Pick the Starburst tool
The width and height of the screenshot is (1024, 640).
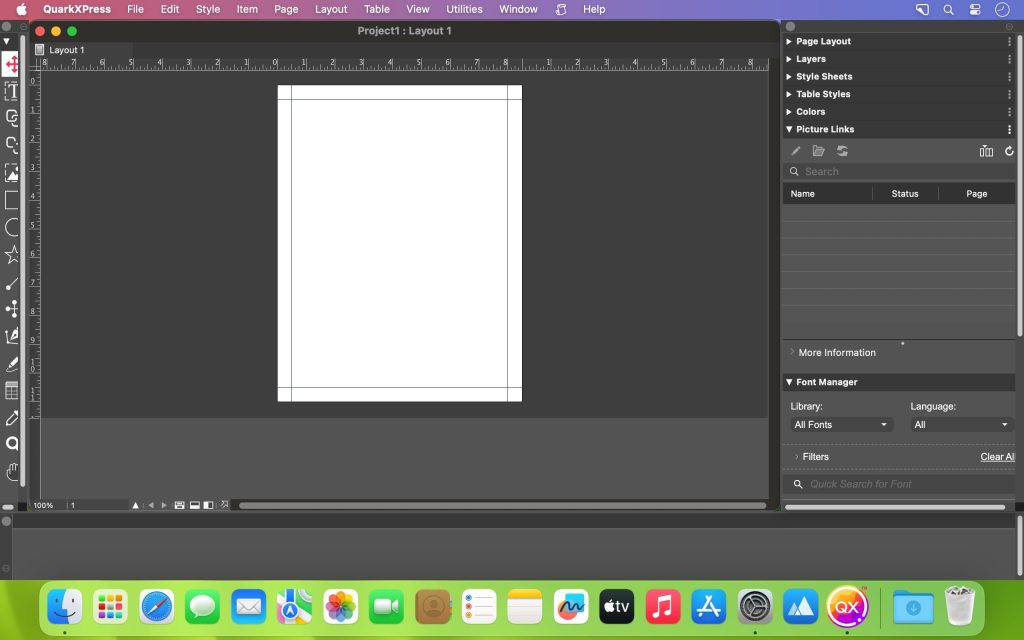click(x=12, y=255)
